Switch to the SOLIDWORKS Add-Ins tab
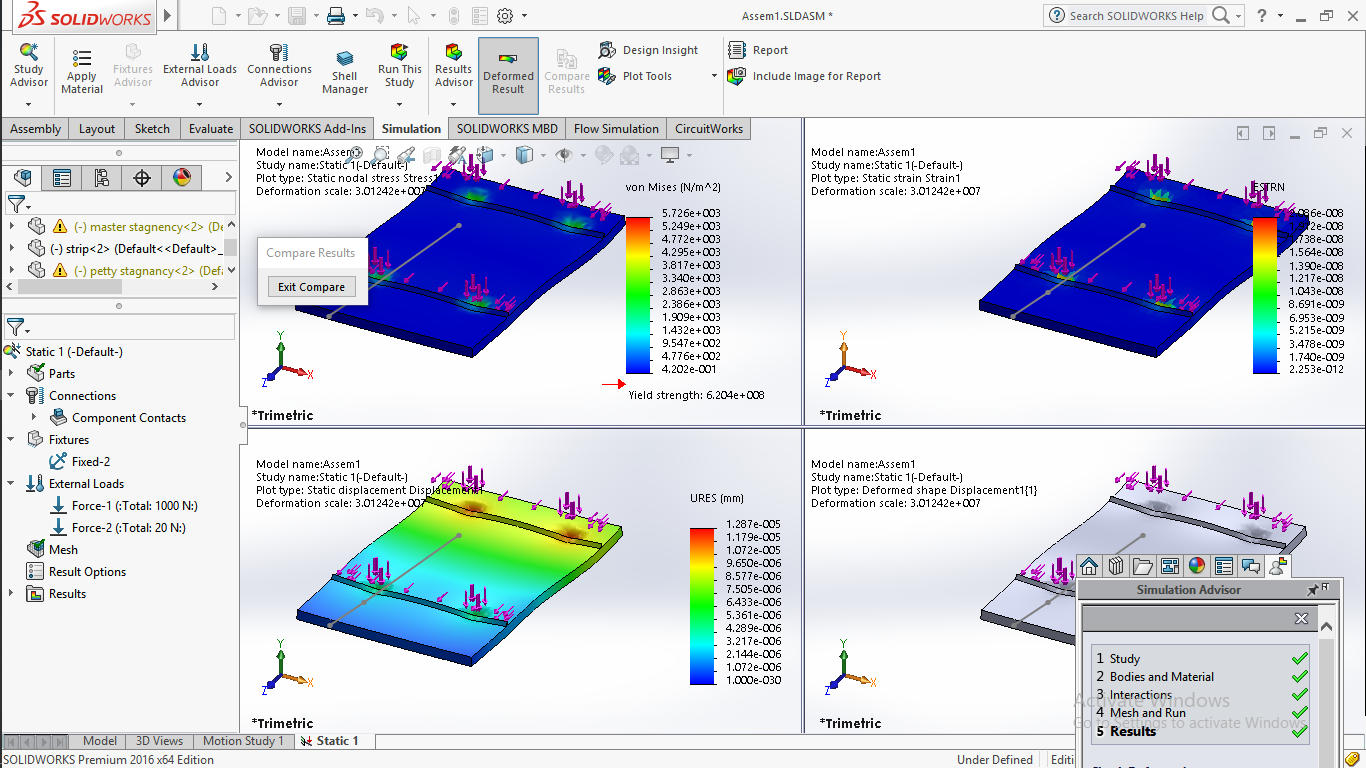Screen dimensions: 1366x768 tap(308, 129)
